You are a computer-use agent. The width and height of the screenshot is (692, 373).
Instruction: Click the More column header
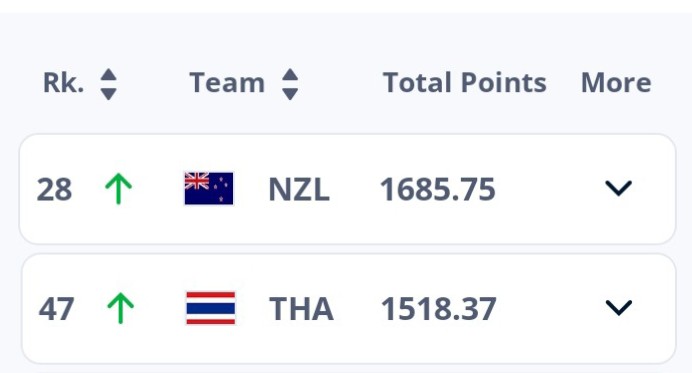tap(616, 83)
